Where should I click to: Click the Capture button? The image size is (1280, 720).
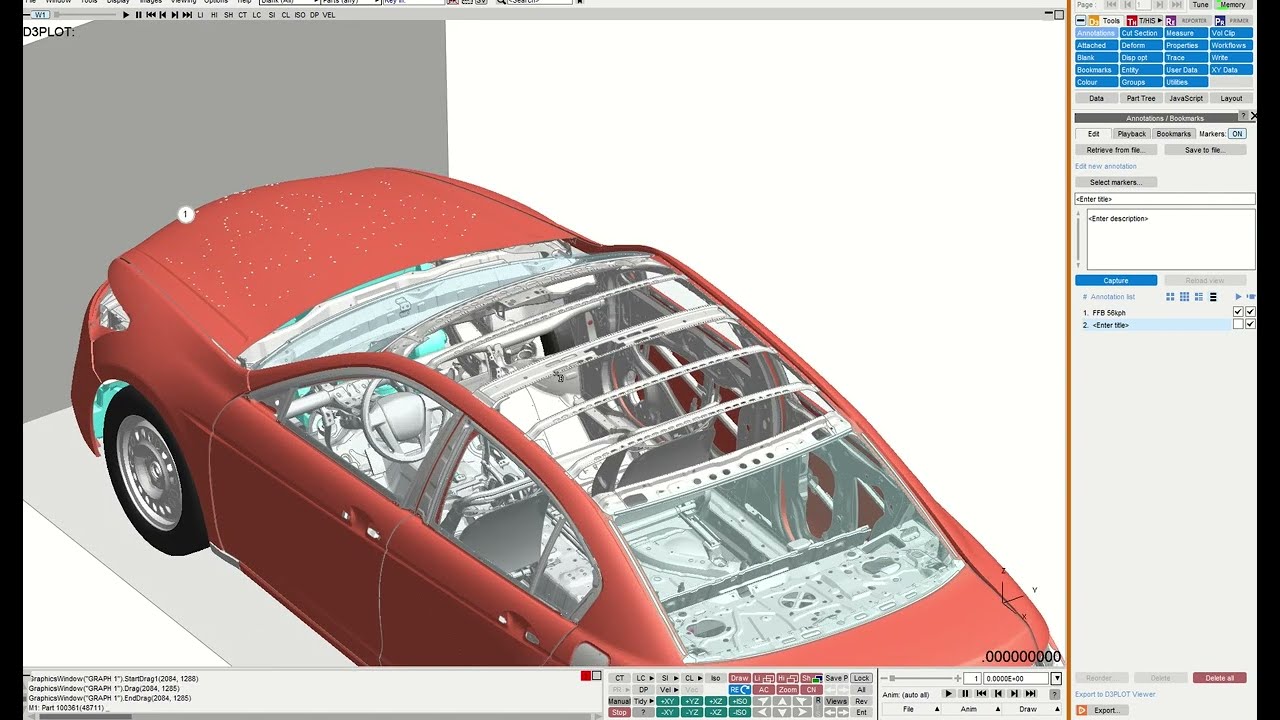tap(1116, 281)
